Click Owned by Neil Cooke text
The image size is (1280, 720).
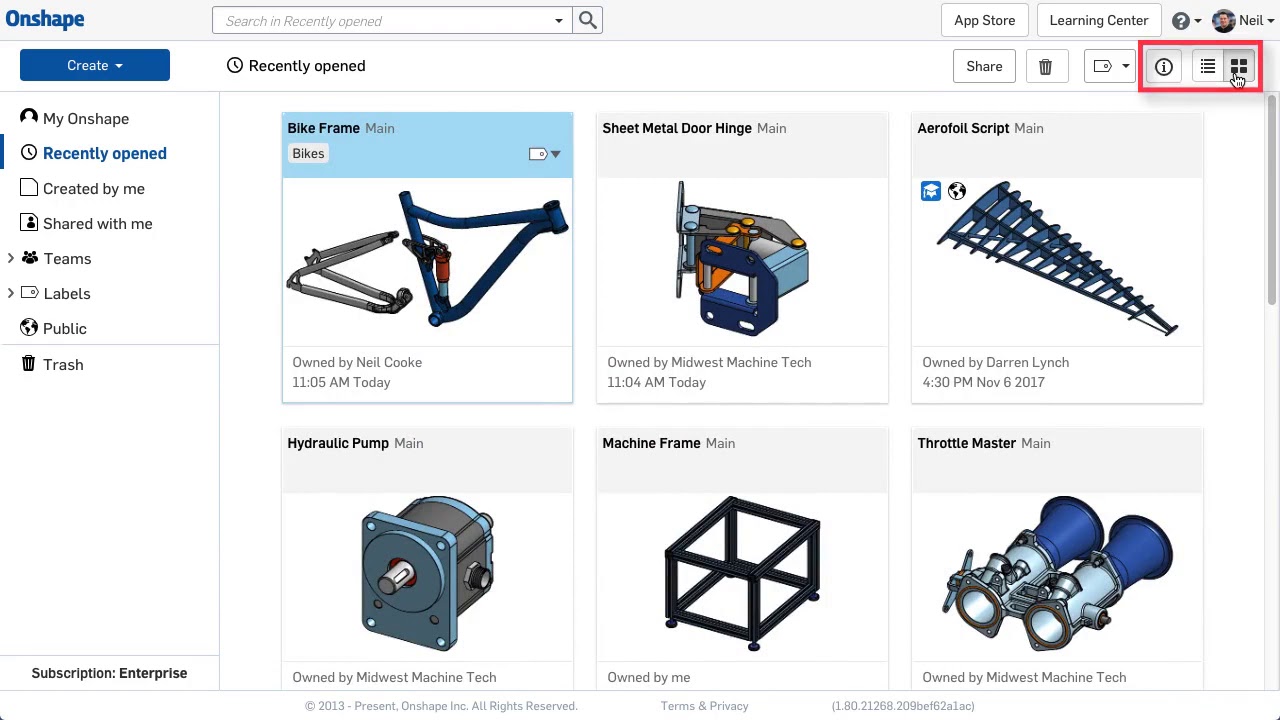coord(357,362)
